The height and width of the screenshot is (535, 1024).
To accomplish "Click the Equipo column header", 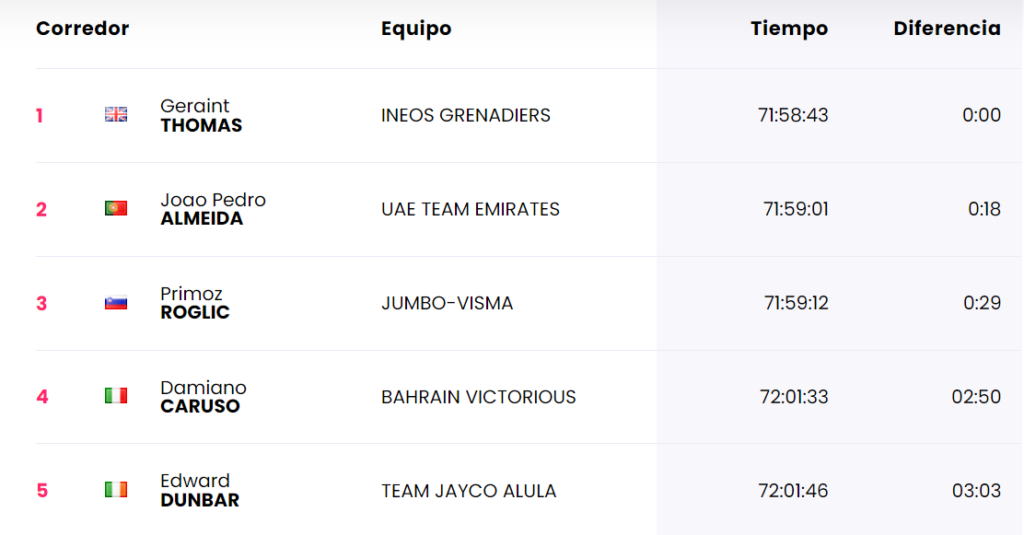I will (x=416, y=29).
